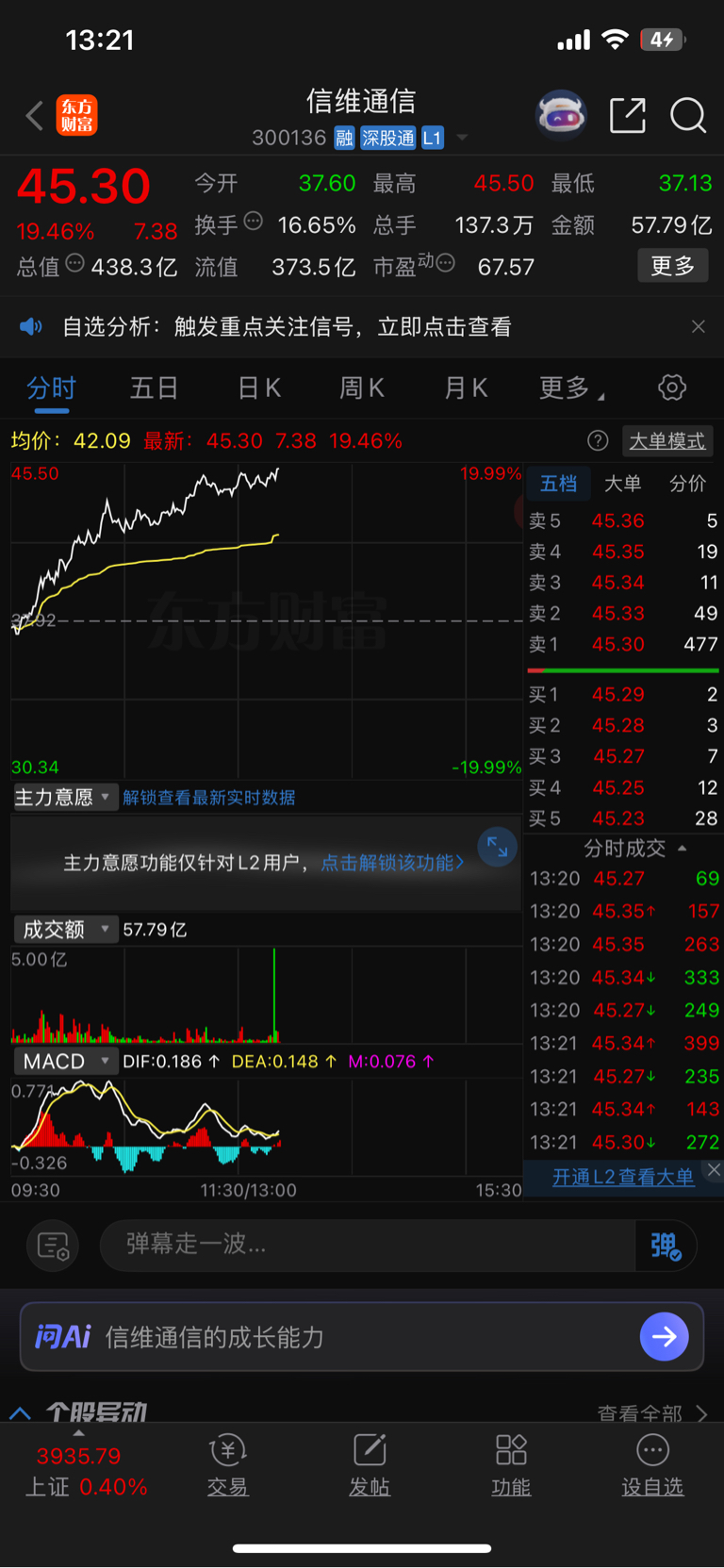724x1568 pixels.
Task: Tap the back arrow icon
Action: point(35,116)
